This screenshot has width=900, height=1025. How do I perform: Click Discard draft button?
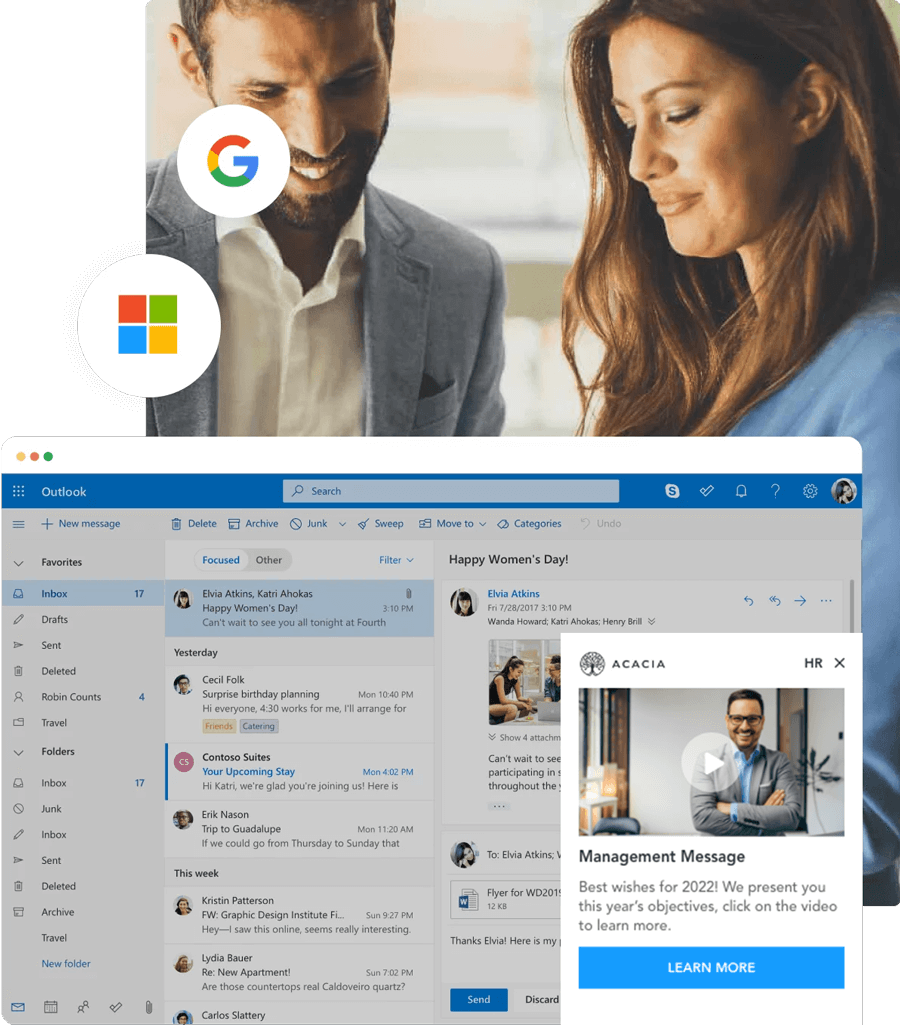[x=541, y=1000]
